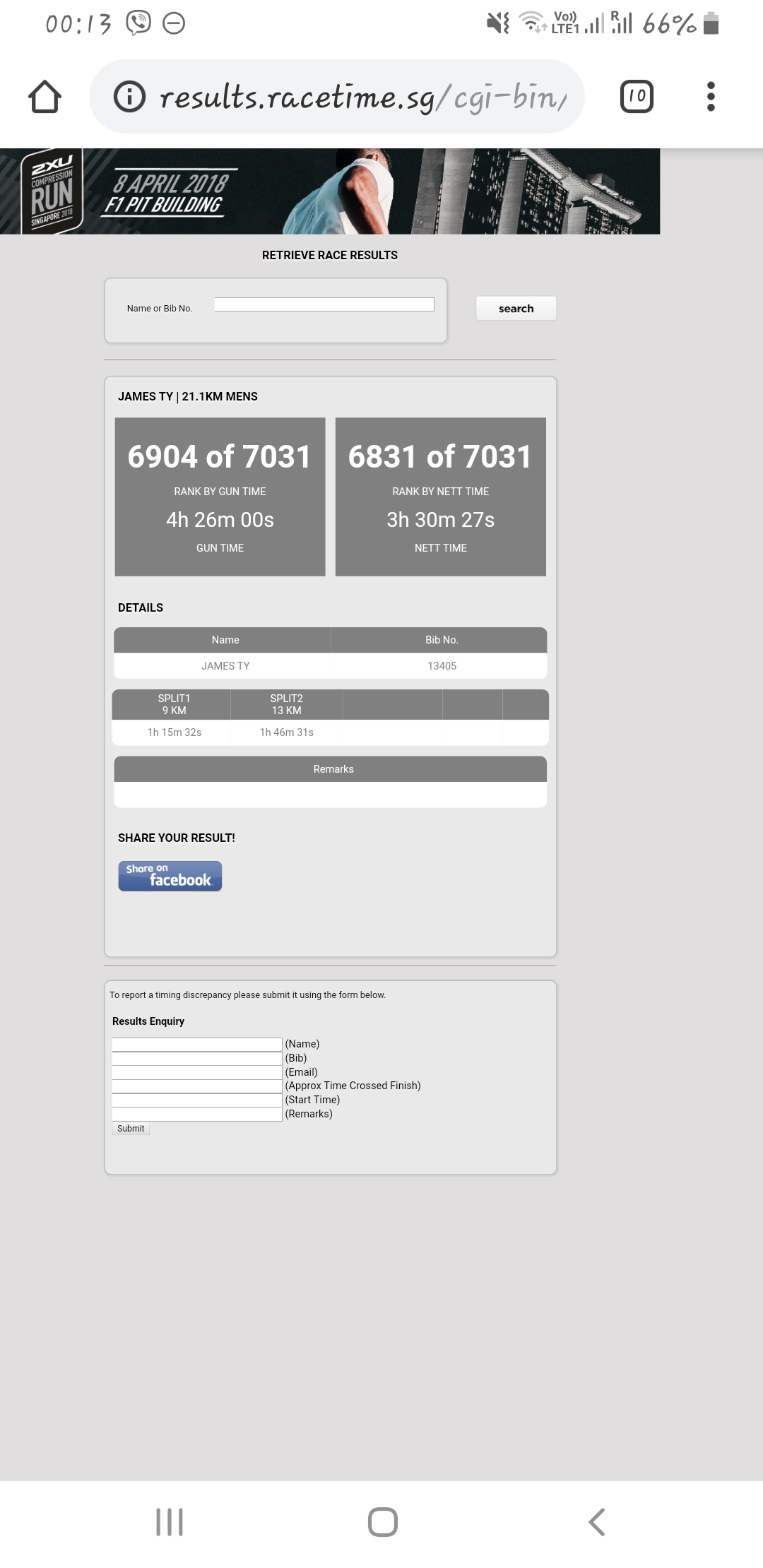The image size is (763, 1568).
Task: Tap the browser home icon
Action: pos(45,97)
